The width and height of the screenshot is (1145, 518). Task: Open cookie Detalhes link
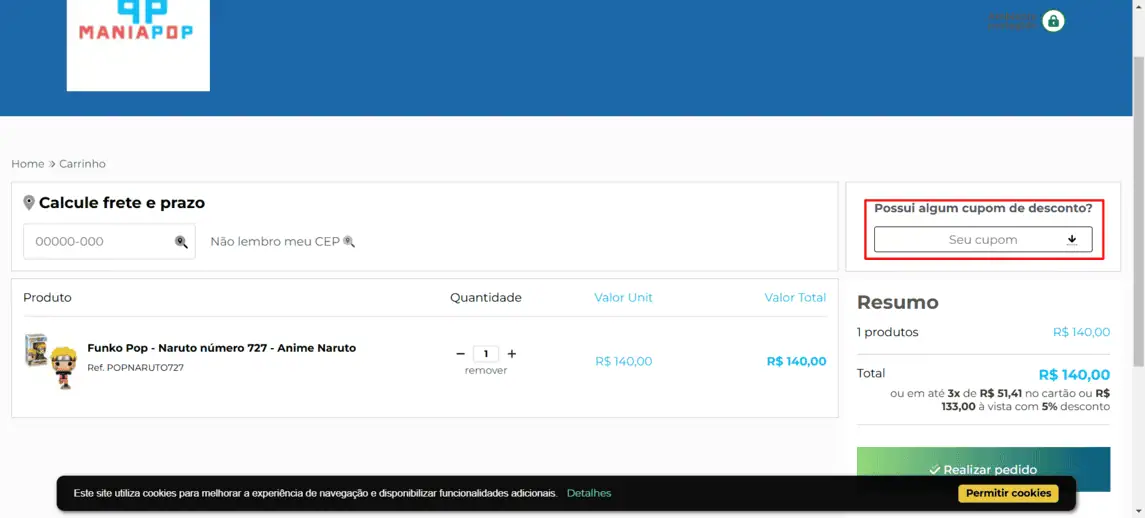[x=589, y=493]
